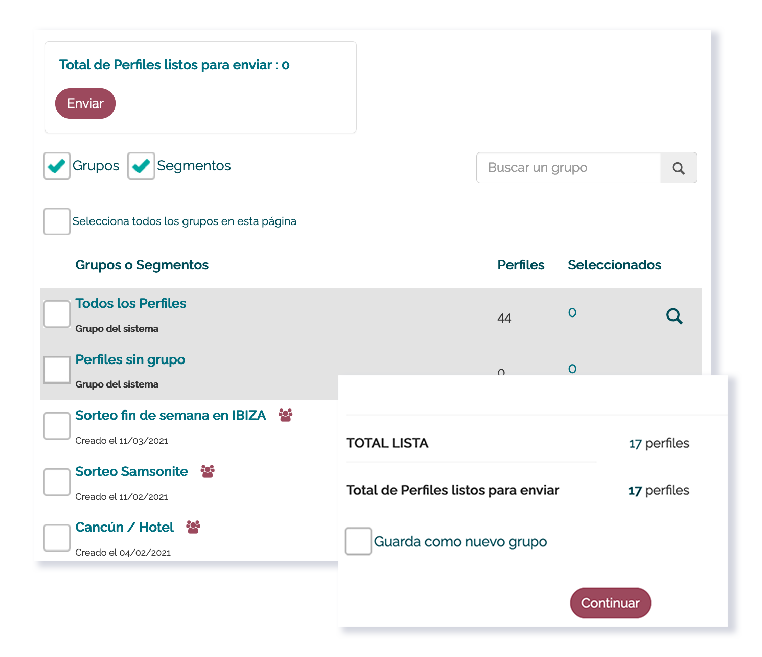Click group icon next to Cancún / Hotel
The image size is (762, 657).
[193, 527]
